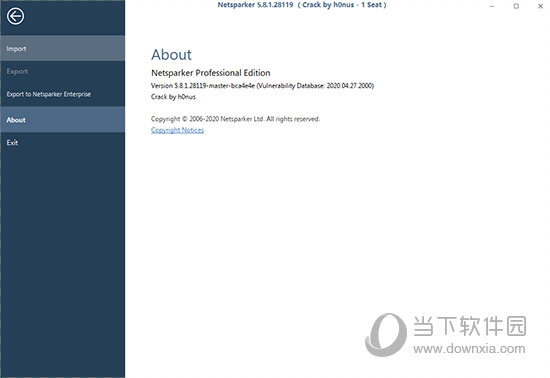This screenshot has width=550, height=378.
Task: Open the Import menu item
Action: click(x=62, y=48)
